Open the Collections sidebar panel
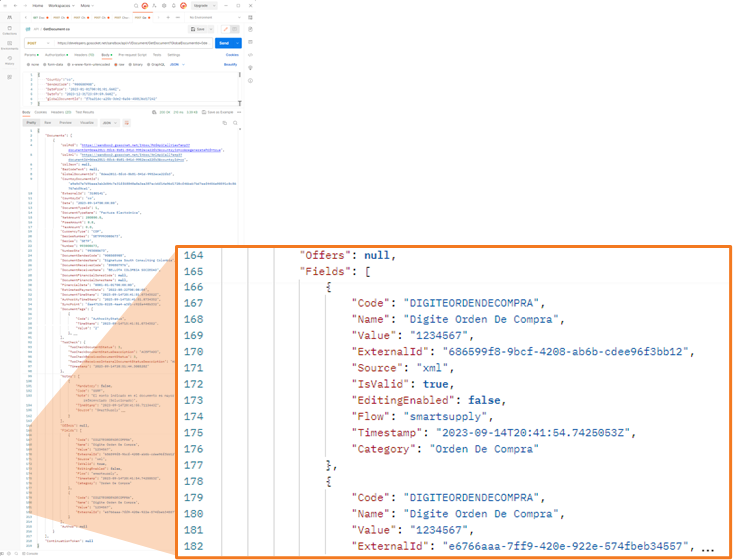Image resolution: width=733 pixels, height=560 pixels. [x=10, y=30]
